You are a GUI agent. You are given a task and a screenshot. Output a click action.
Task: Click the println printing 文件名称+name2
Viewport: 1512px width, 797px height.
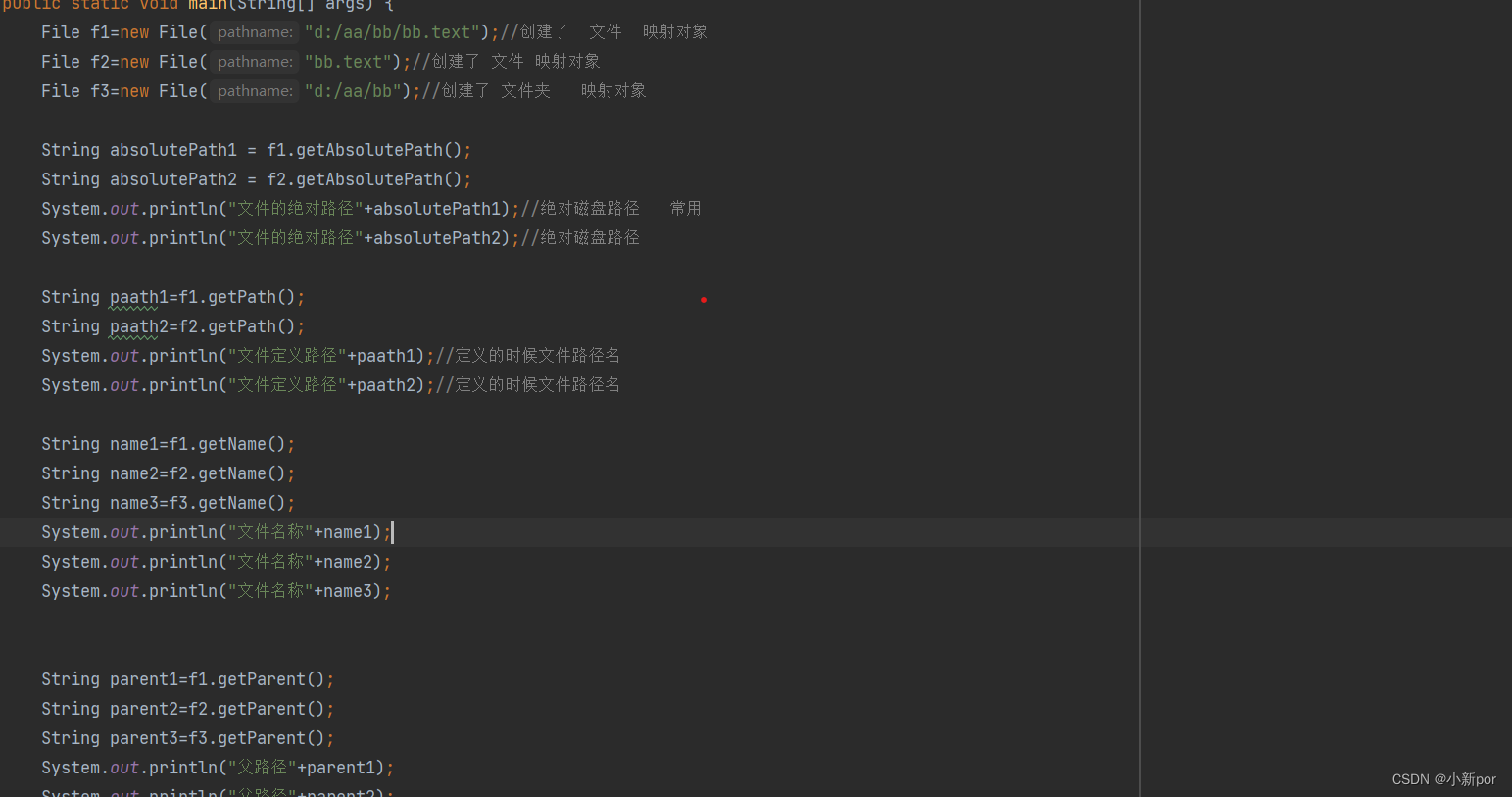click(216, 561)
